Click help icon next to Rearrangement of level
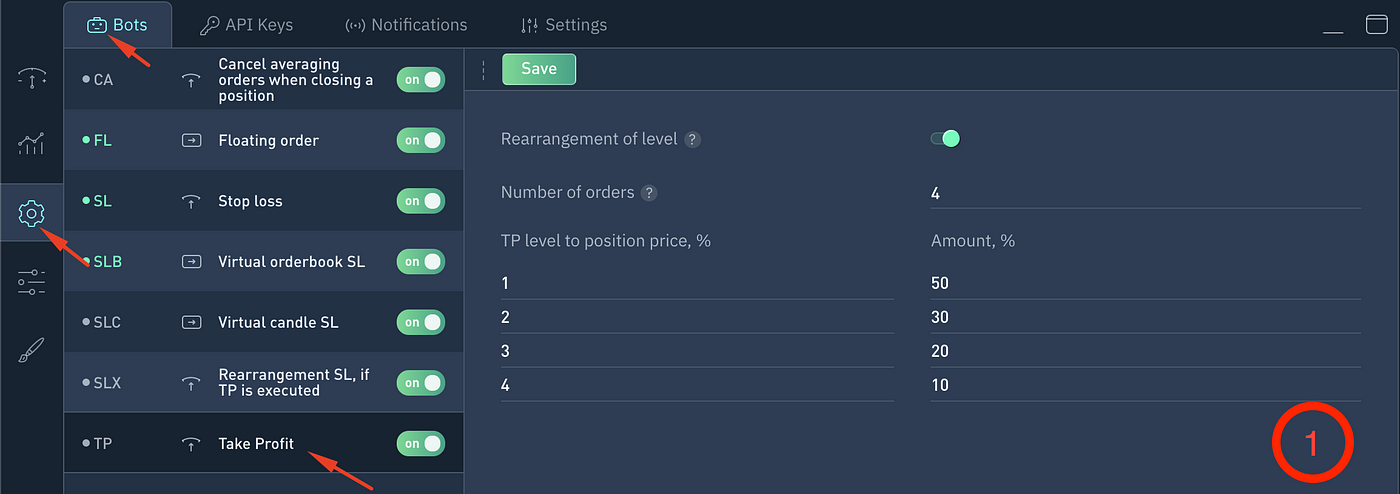 pyautogui.click(x=692, y=140)
